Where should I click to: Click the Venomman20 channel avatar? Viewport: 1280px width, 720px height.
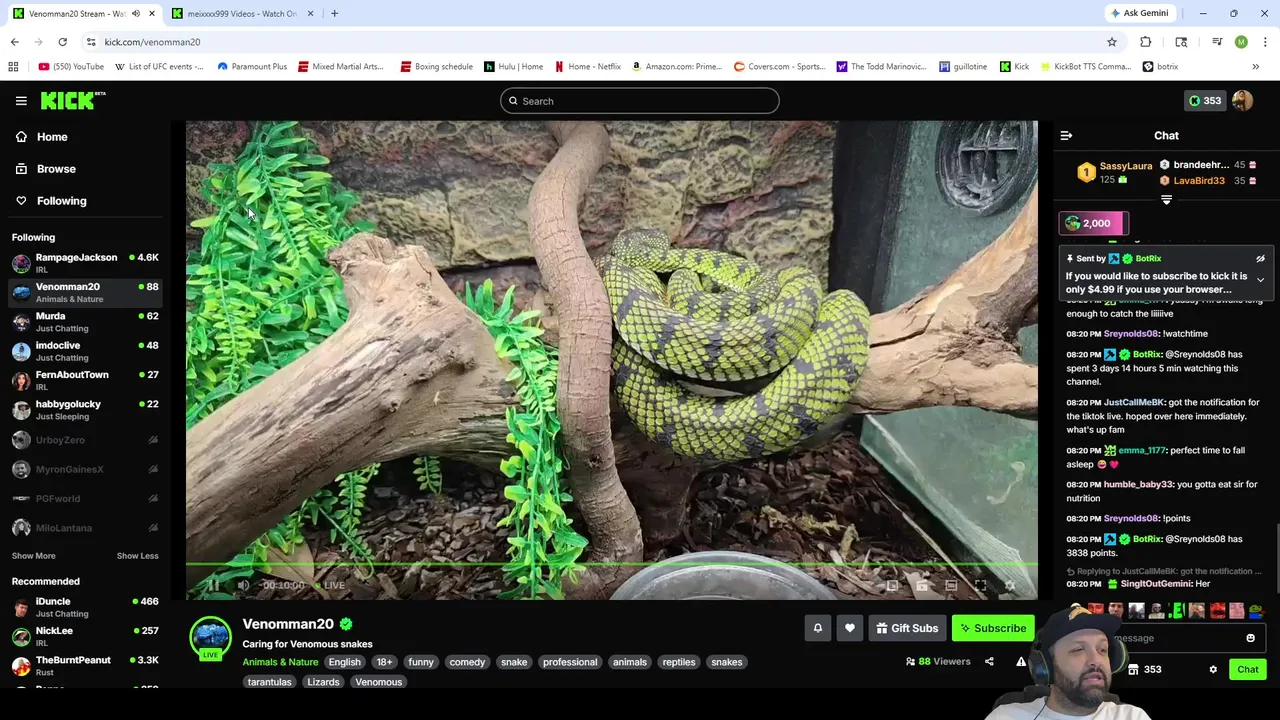[x=210, y=637]
